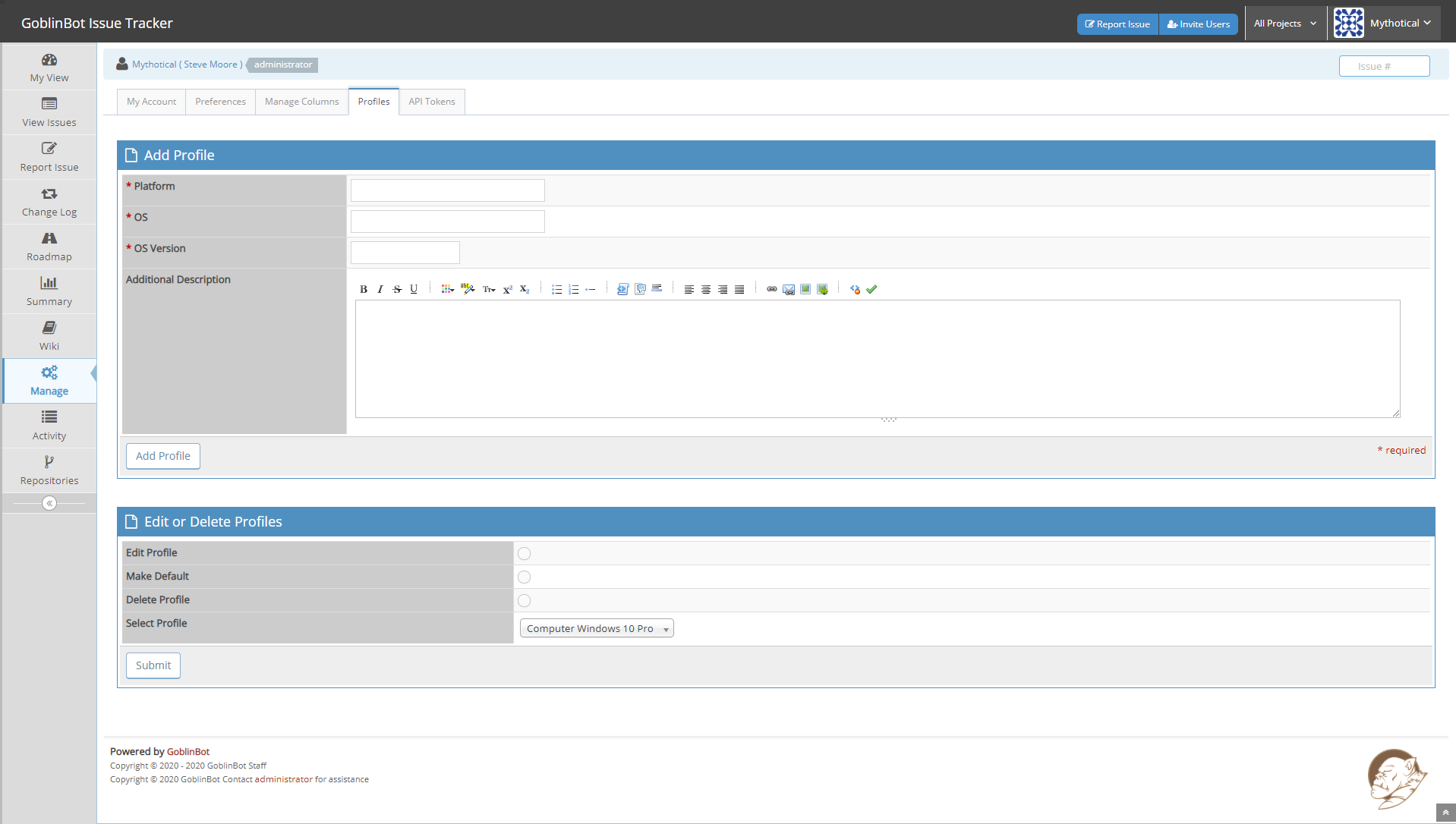Toggle bold formatting in description editor

pyautogui.click(x=364, y=289)
